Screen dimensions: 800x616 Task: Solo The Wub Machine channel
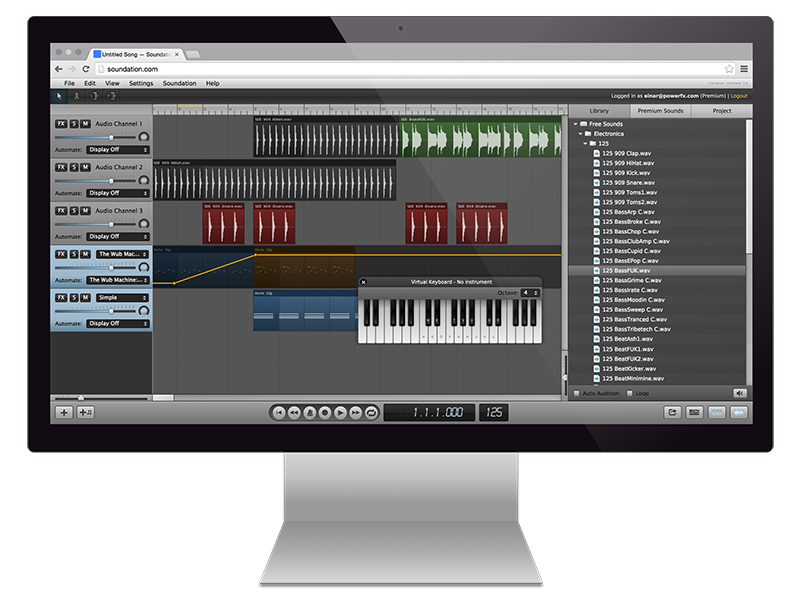click(74, 254)
